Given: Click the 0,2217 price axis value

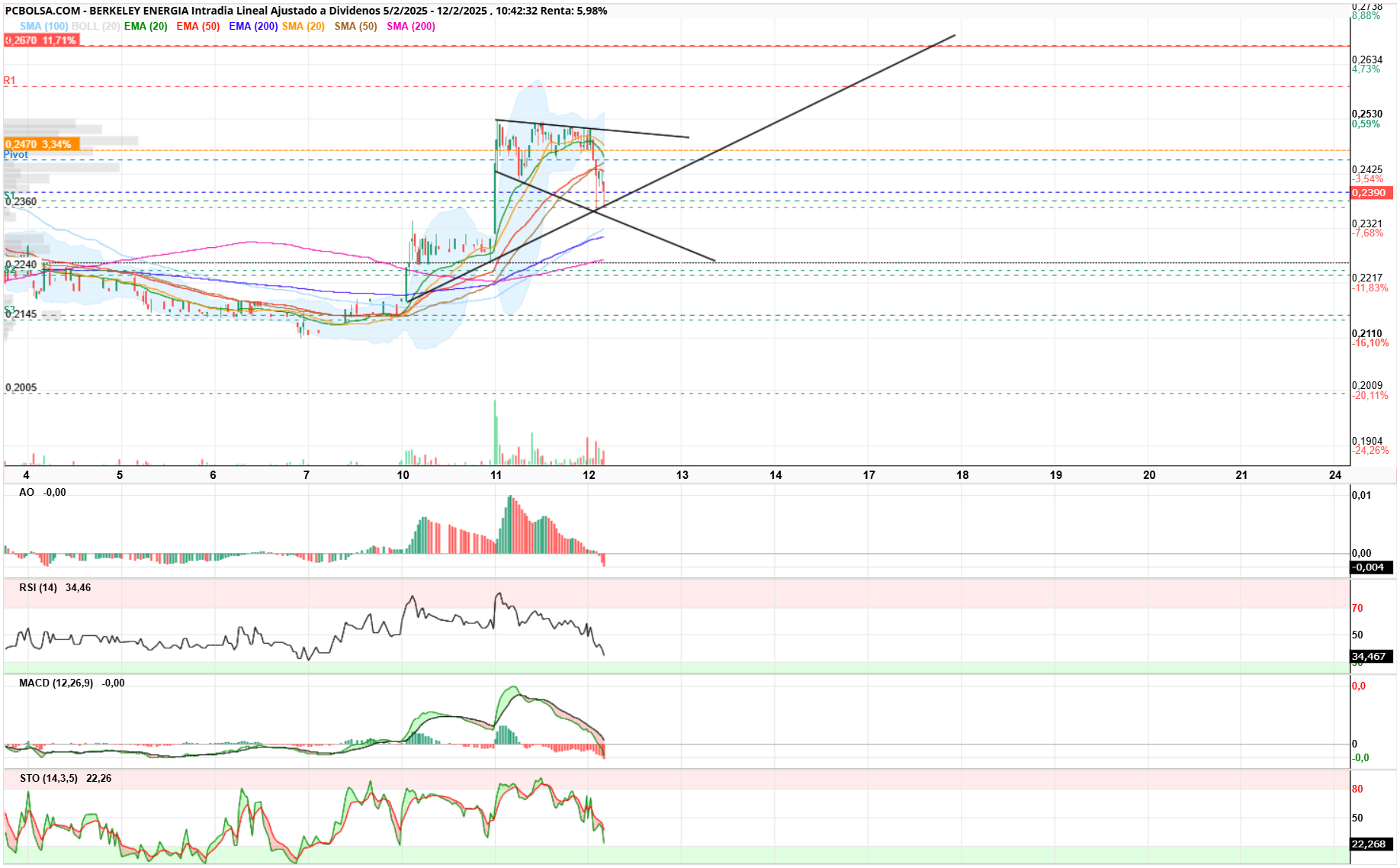Looking at the screenshot, I should (x=1367, y=278).
